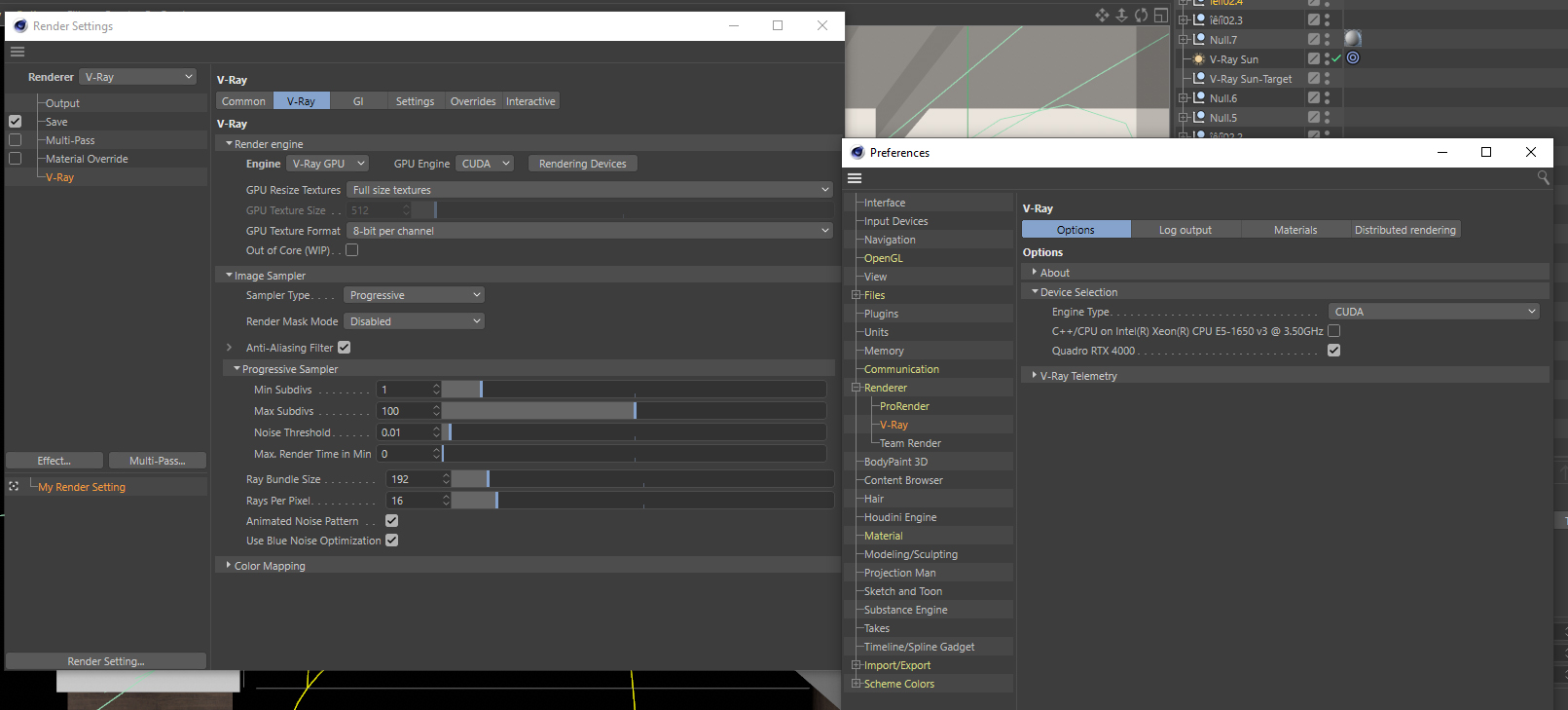Image resolution: width=1568 pixels, height=710 pixels.
Task: Enable the Multi-Pass checkbox
Action: click(x=15, y=140)
